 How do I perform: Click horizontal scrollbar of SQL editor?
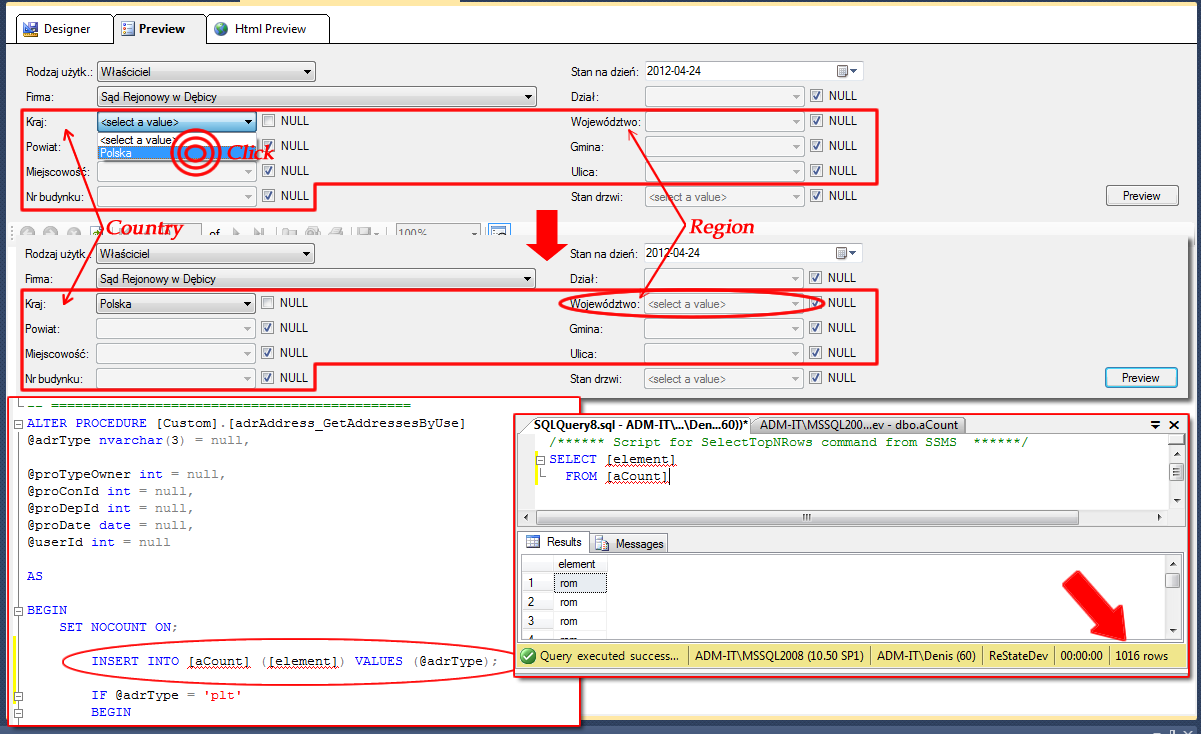tap(845, 519)
